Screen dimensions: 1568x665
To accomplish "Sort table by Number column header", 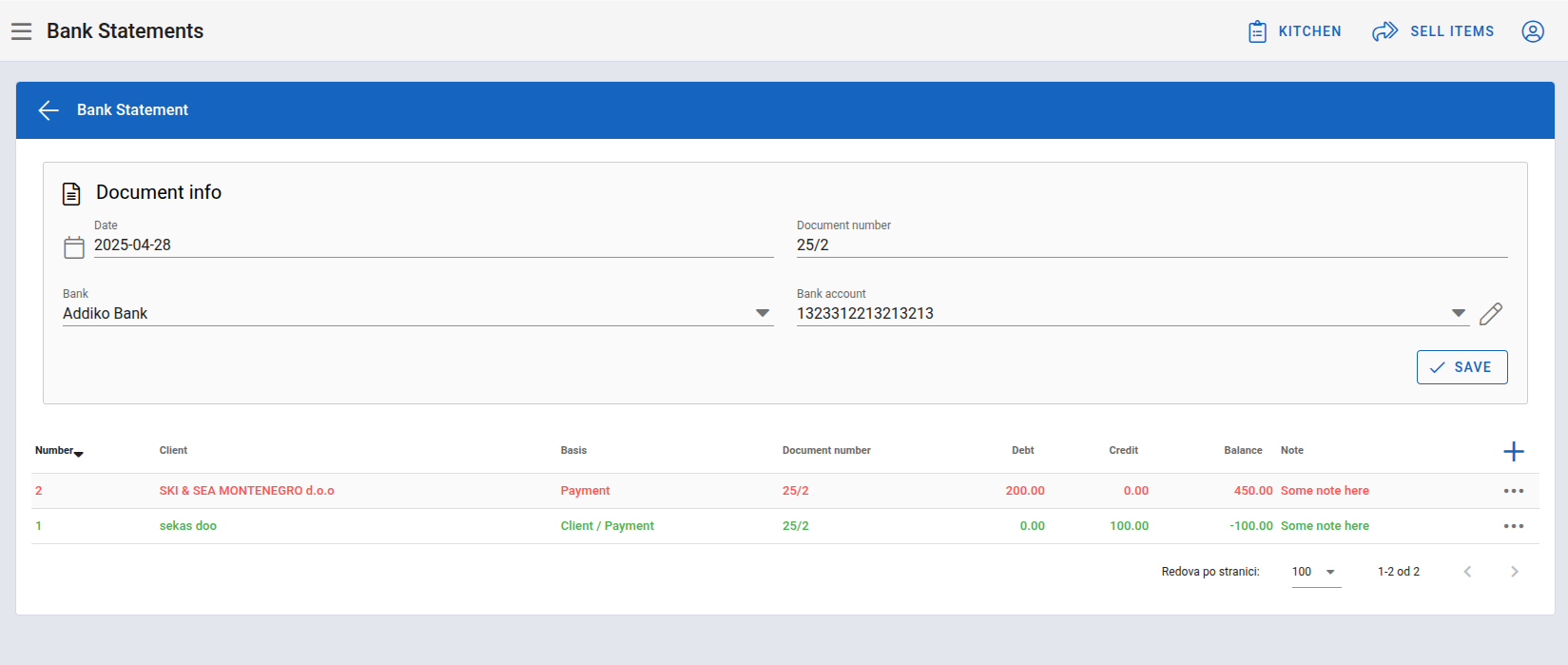I will click(x=55, y=451).
